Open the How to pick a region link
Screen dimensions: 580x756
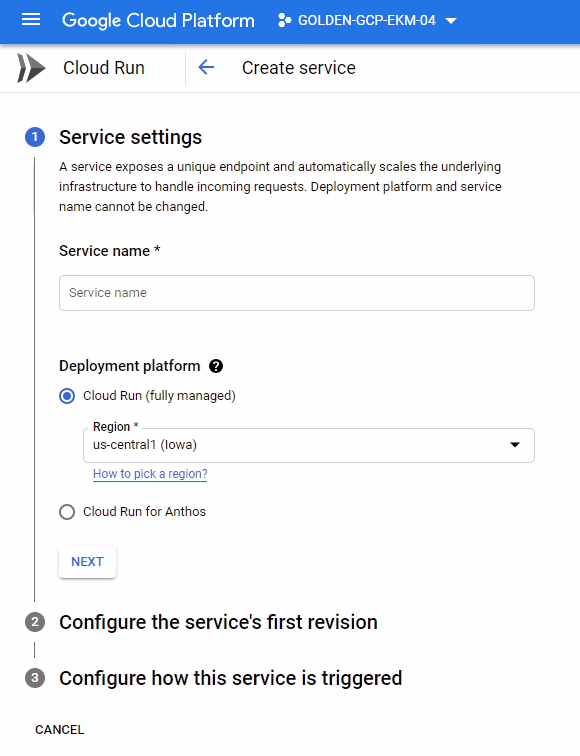150,474
